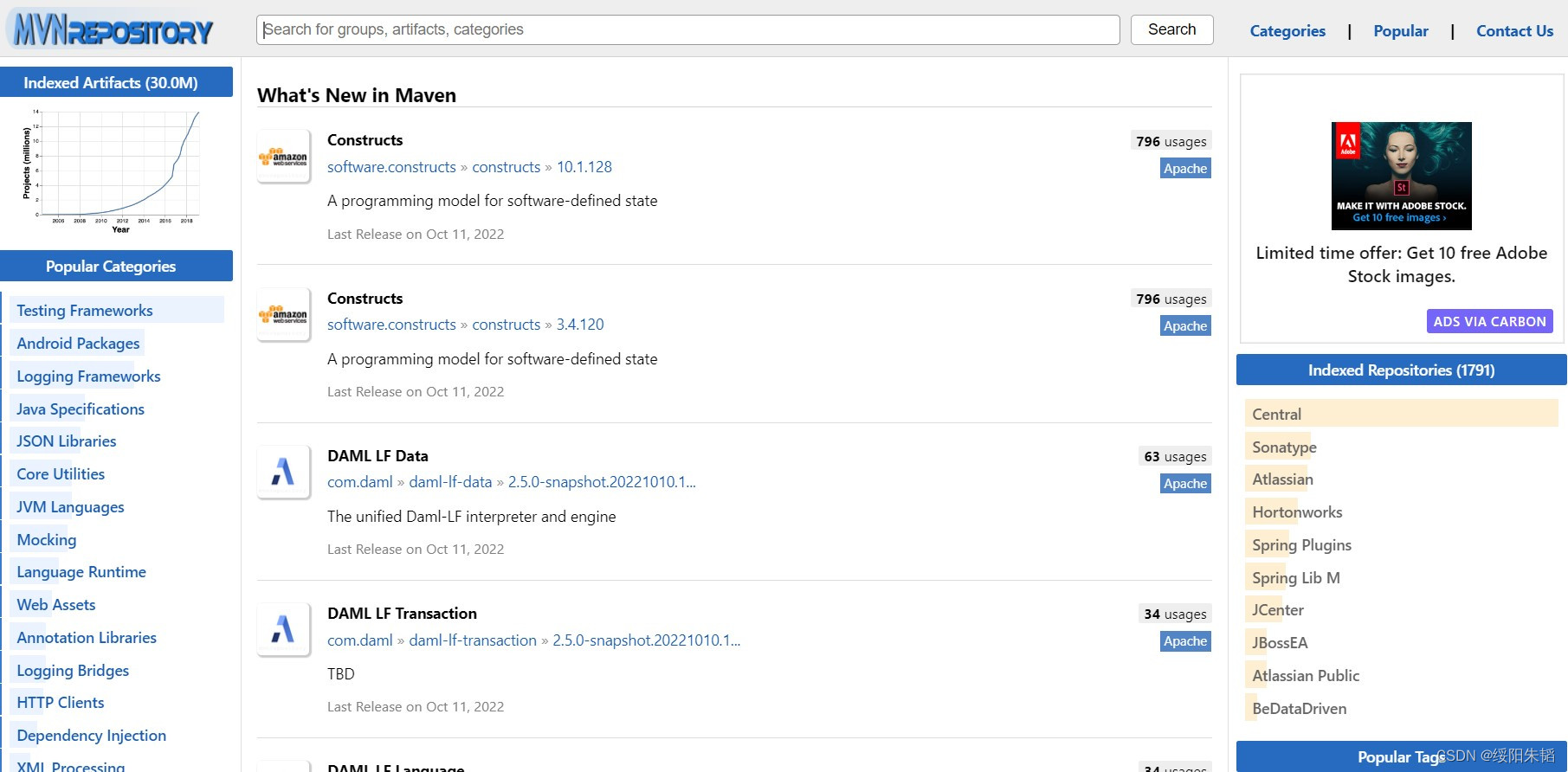Open Mocking category
Screen dimensions: 1568x772
coord(47,540)
